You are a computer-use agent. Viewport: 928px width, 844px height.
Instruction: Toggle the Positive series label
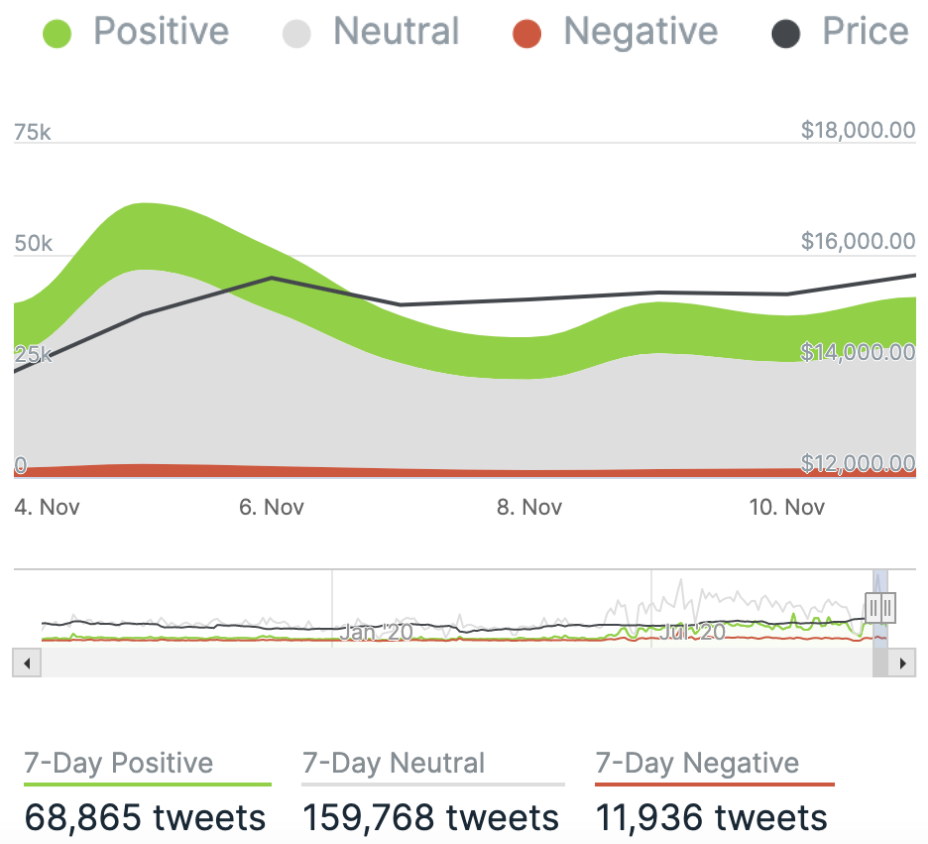[161, 32]
